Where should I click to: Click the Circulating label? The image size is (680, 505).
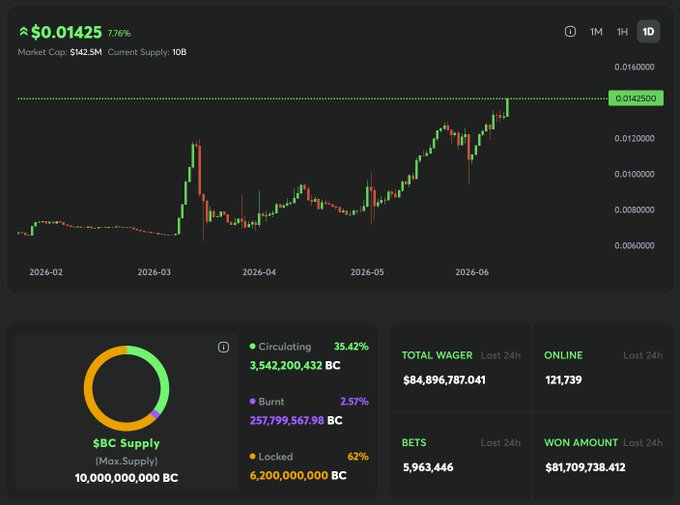tap(284, 347)
